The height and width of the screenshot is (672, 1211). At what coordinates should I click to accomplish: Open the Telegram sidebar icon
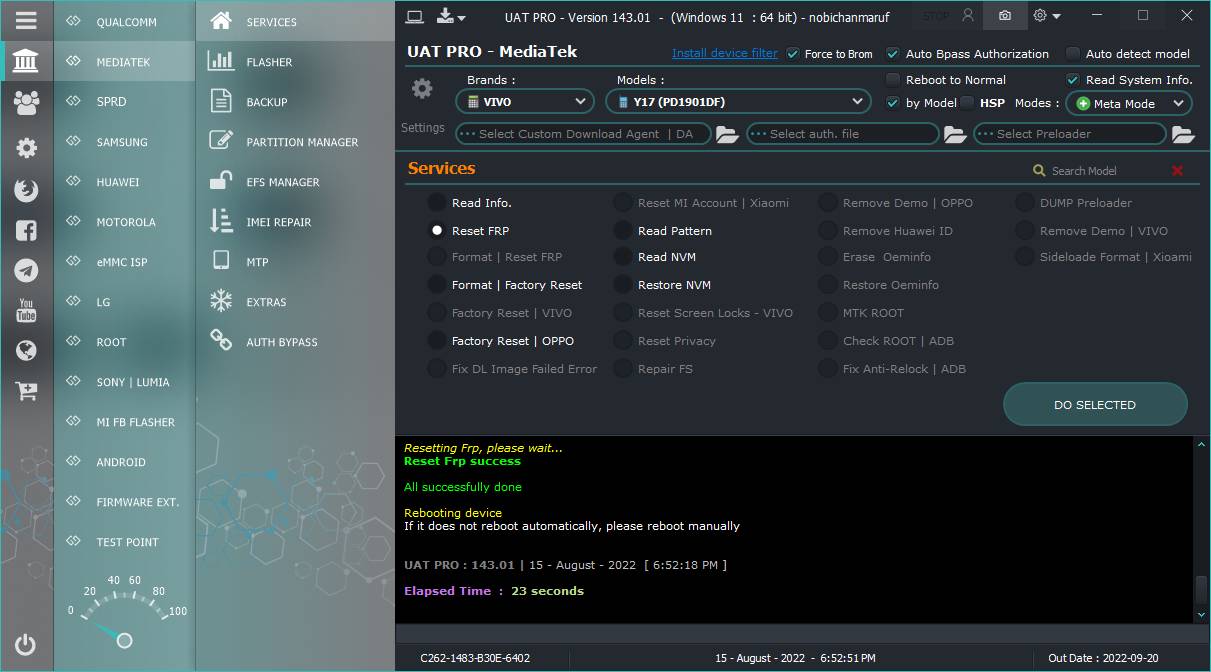[26, 271]
